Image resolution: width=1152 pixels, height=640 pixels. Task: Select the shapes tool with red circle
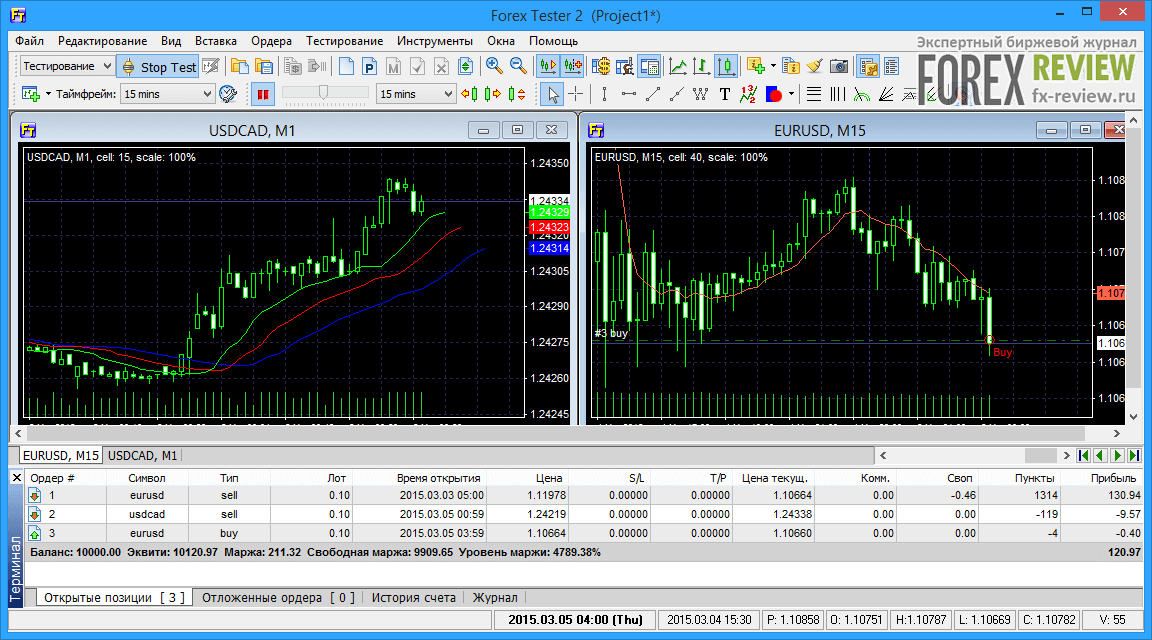coord(773,94)
